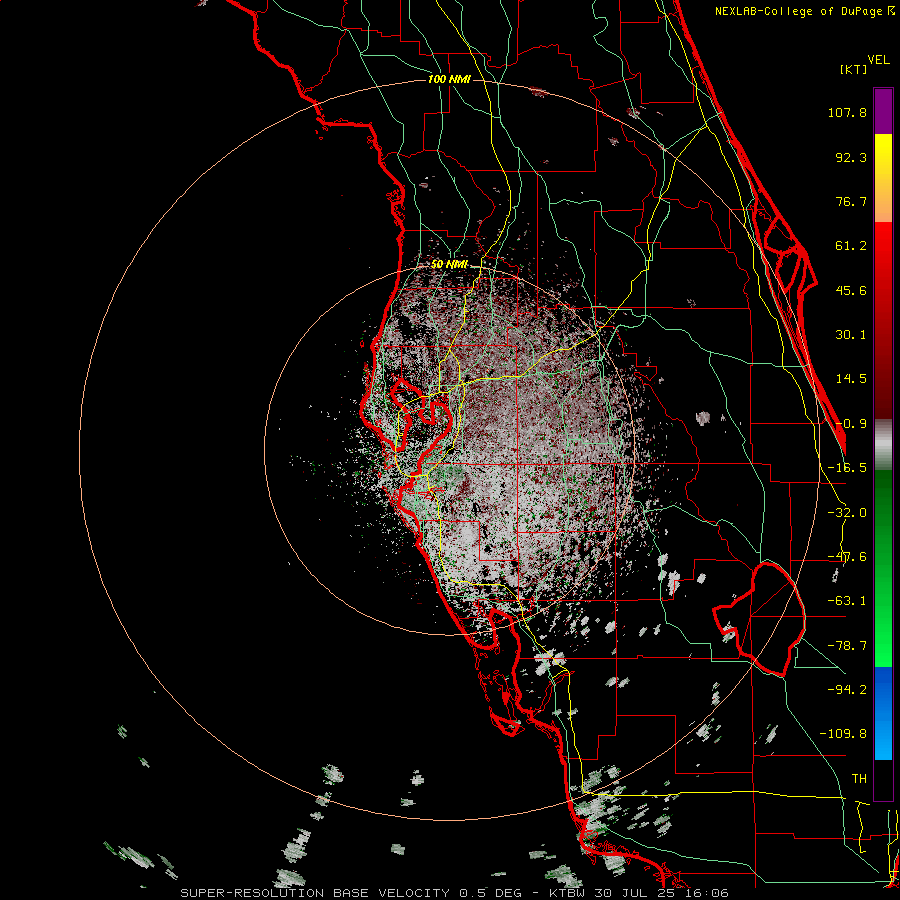Pick the red segment of the color bar
The image size is (900, 900).
[883, 320]
